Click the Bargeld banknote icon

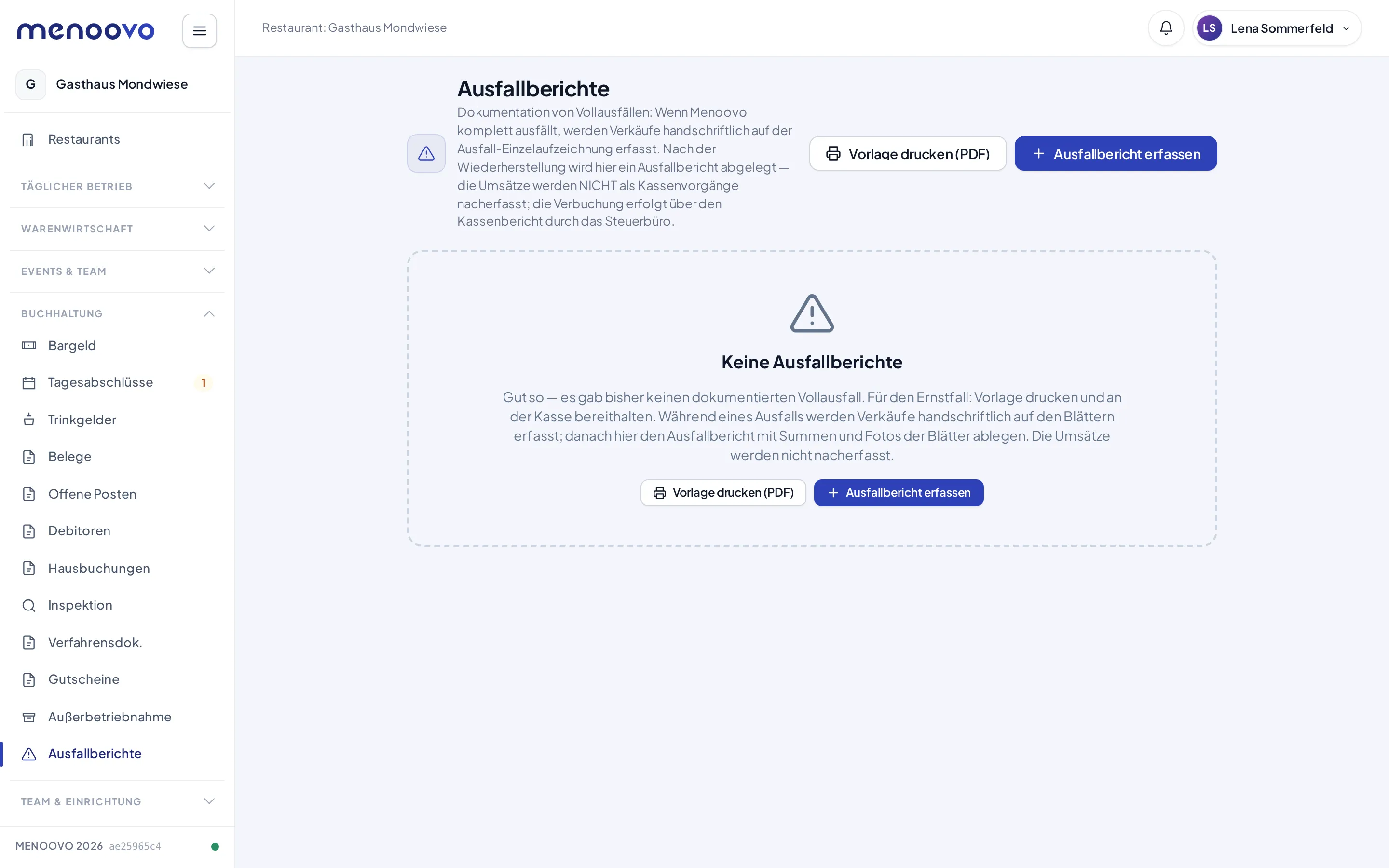coord(29,346)
